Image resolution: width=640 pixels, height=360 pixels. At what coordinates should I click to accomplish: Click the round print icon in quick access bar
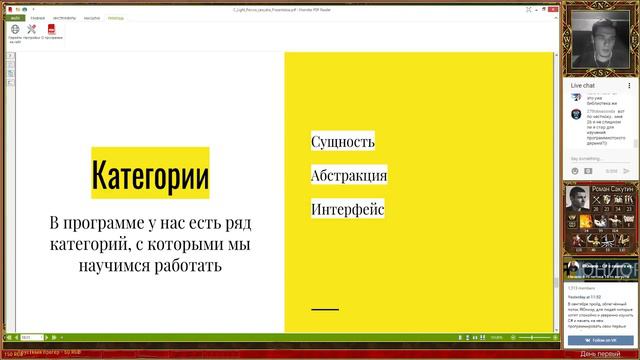point(25,9)
